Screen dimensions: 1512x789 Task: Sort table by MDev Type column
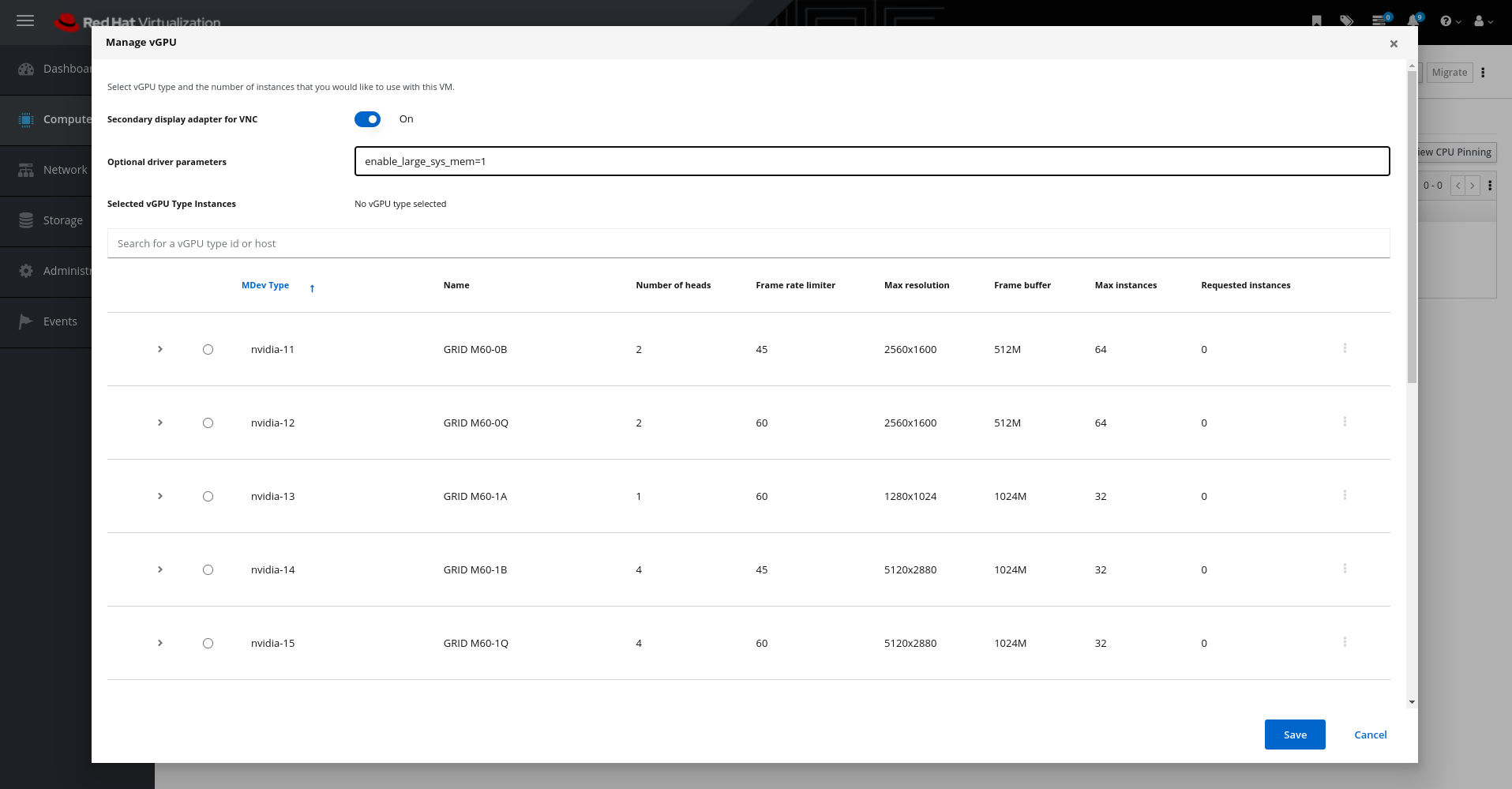click(x=265, y=285)
